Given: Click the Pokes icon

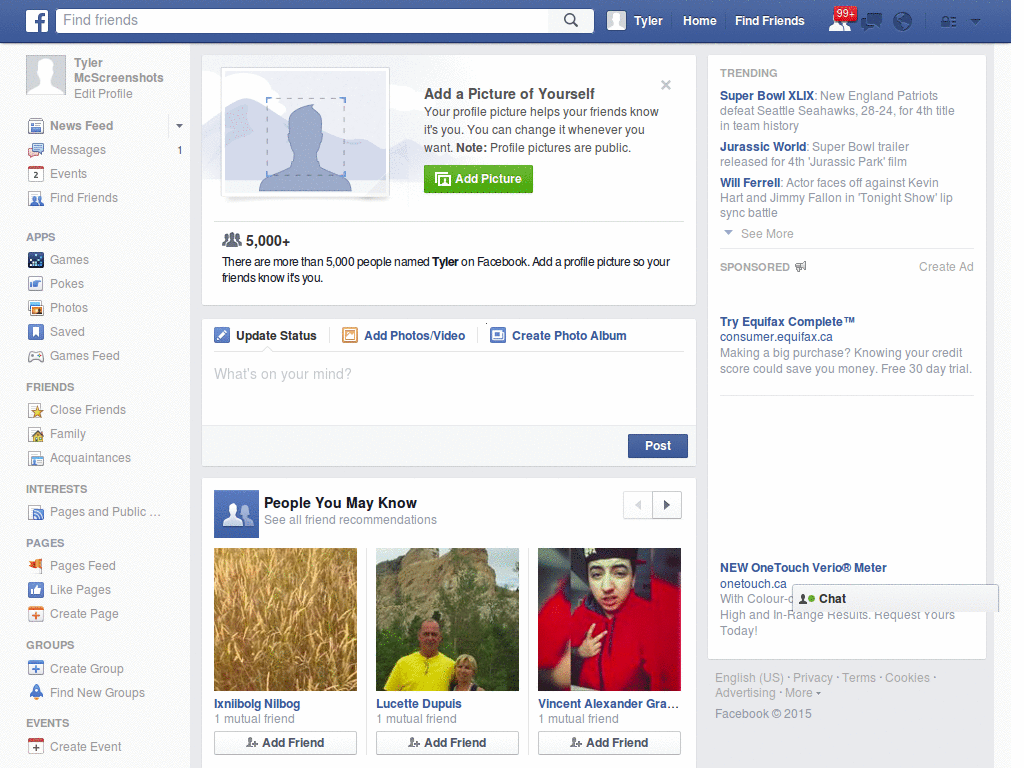Looking at the screenshot, I should 36,284.
